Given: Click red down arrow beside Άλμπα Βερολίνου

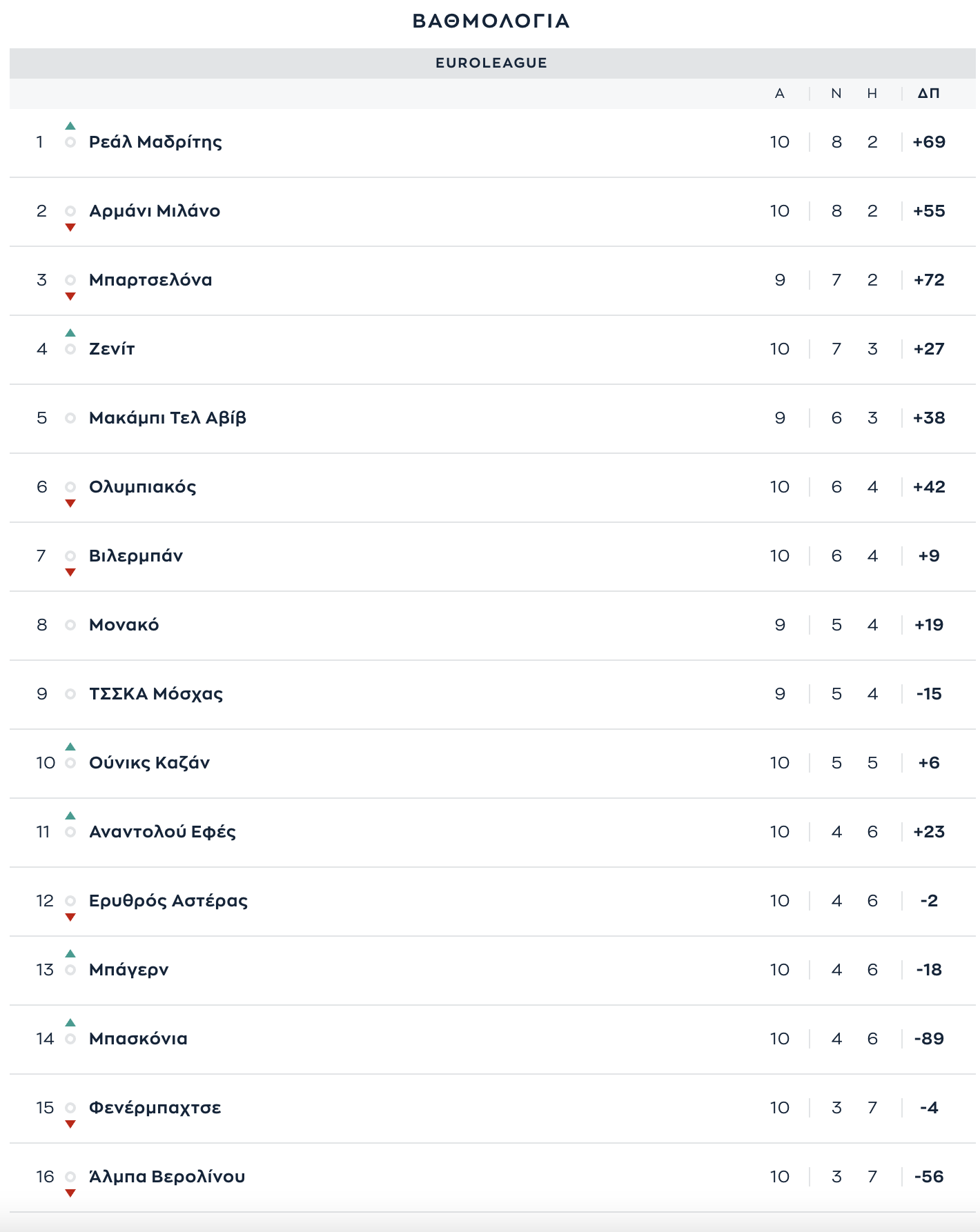Looking at the screenshot, I should click(x=70, y=1193).
